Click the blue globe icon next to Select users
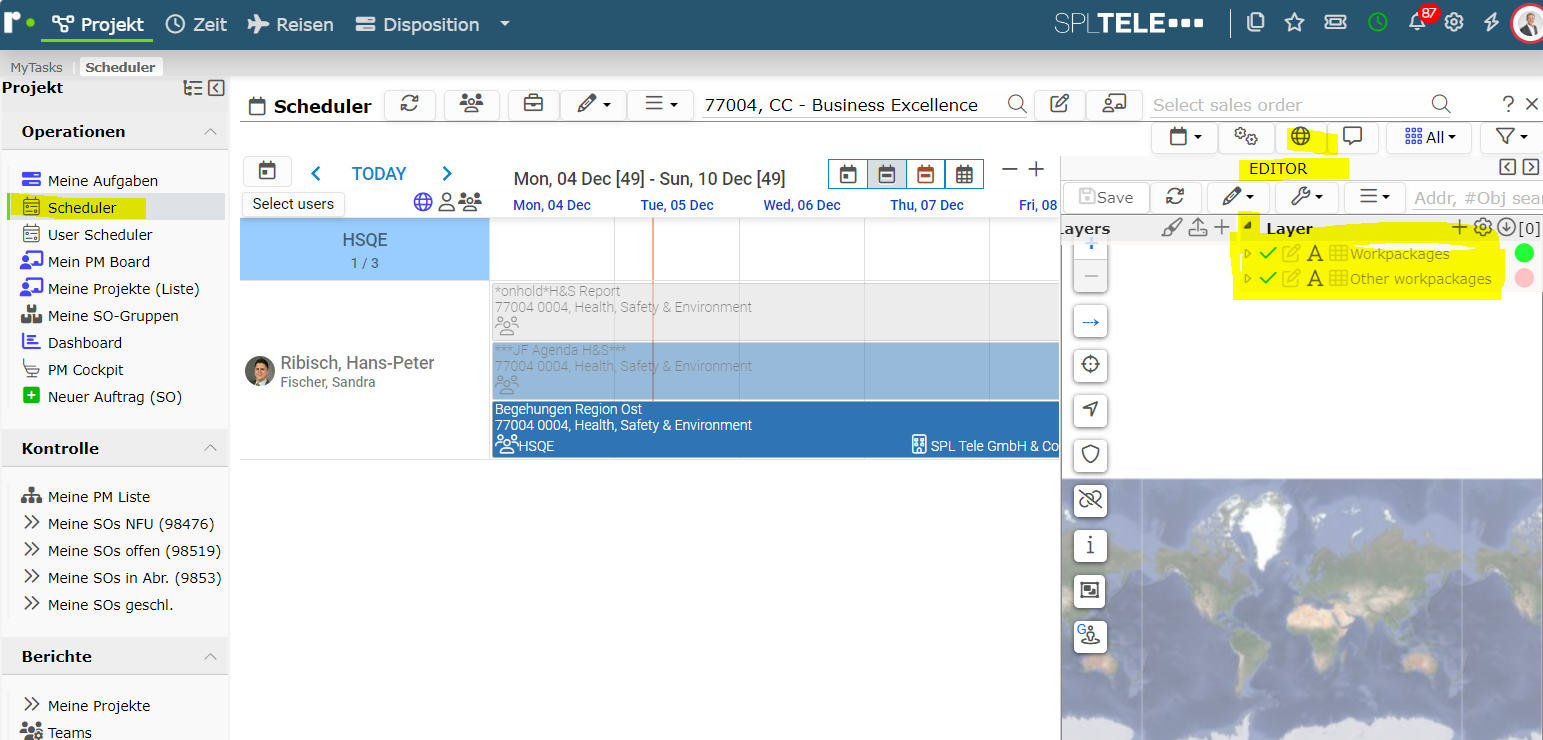The image size is (1543, 740). [423, 202]
